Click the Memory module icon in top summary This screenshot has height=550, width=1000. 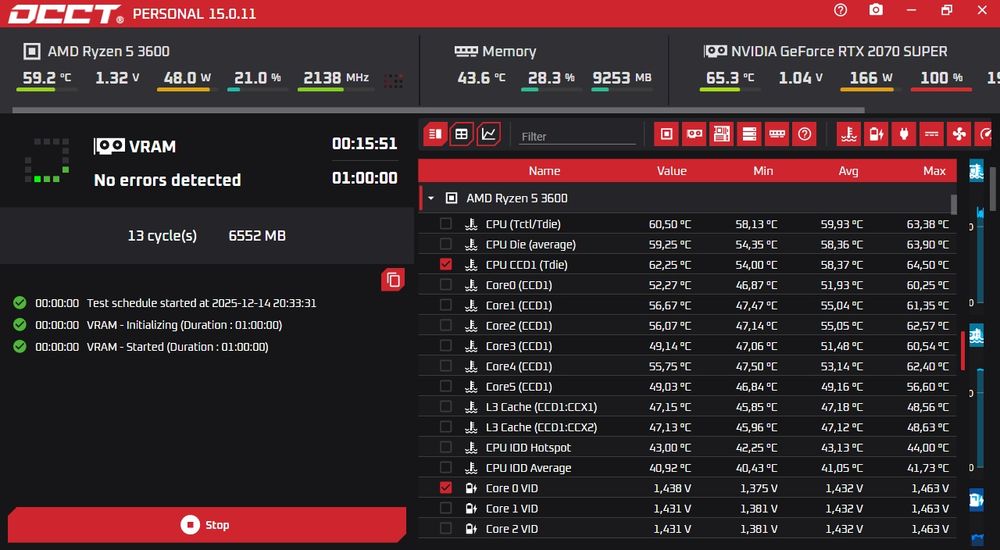coord(466,51)
